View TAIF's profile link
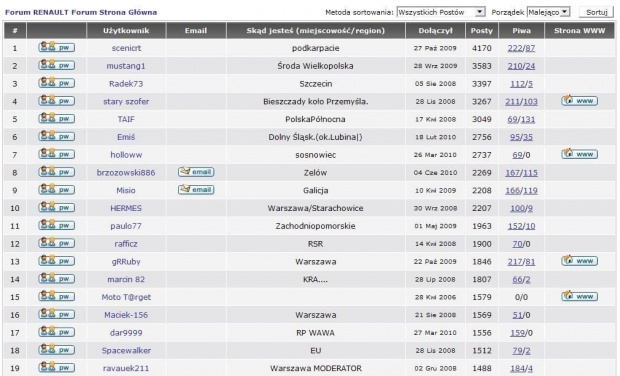The height and width of the screenshot is (376, 620). click(126, 119)
